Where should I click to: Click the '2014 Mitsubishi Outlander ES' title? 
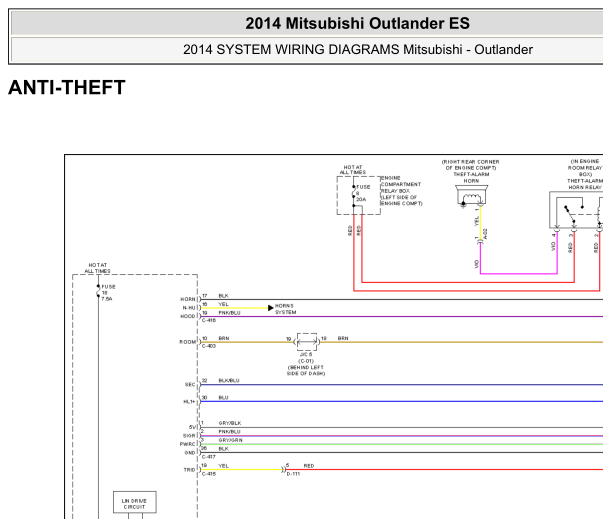pyautogui.click(x=357, y=23)
